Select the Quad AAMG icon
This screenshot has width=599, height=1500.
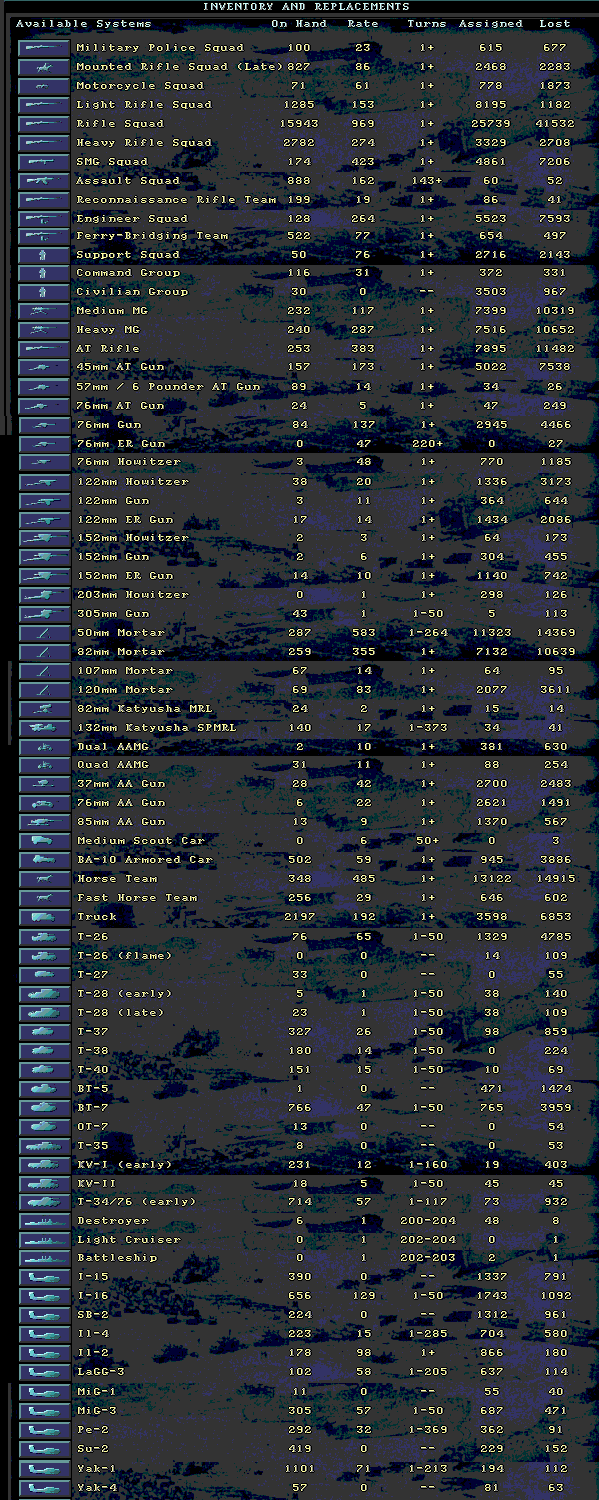click(44, 765)
